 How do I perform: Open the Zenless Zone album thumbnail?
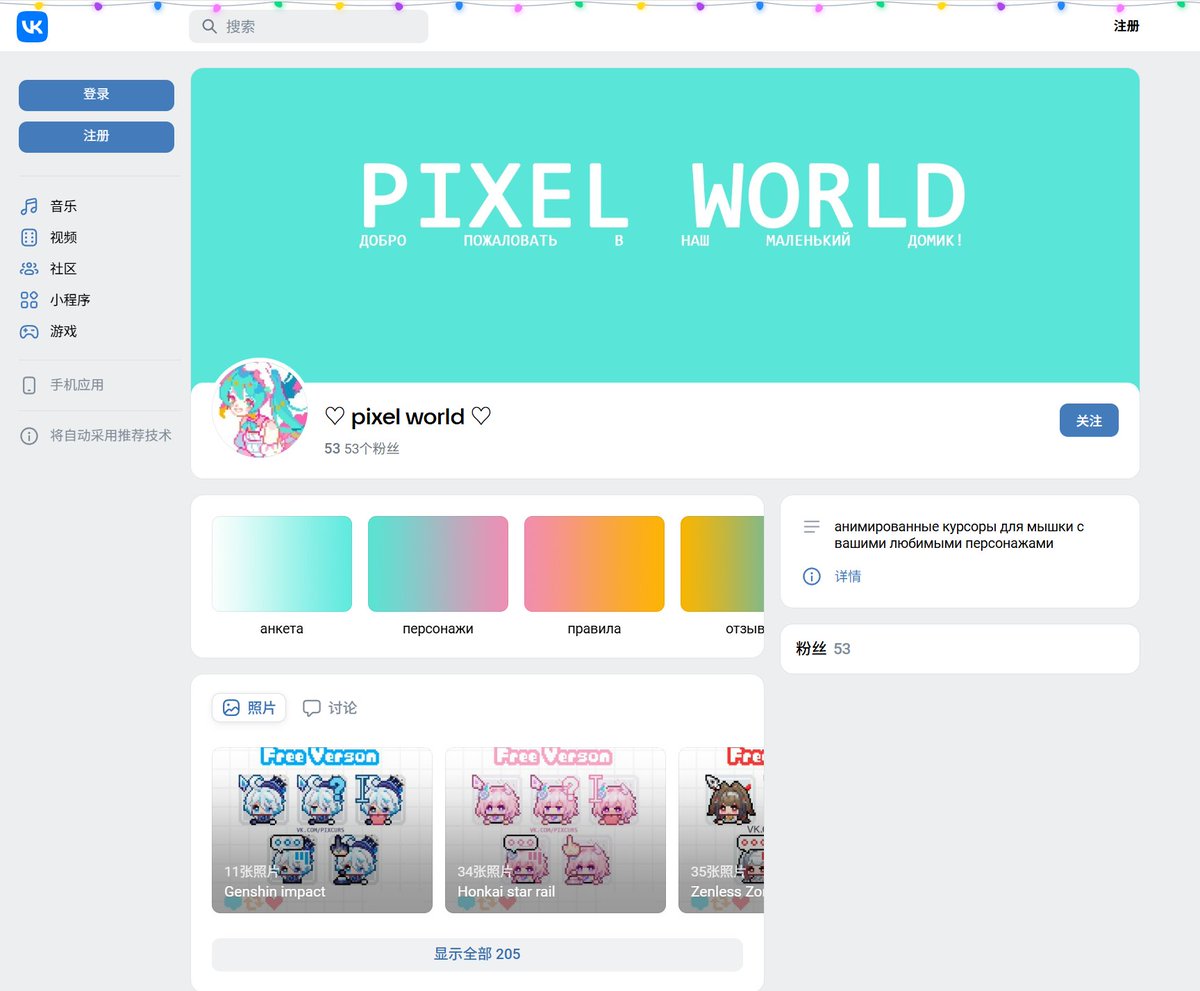click(x=721, y=830)
